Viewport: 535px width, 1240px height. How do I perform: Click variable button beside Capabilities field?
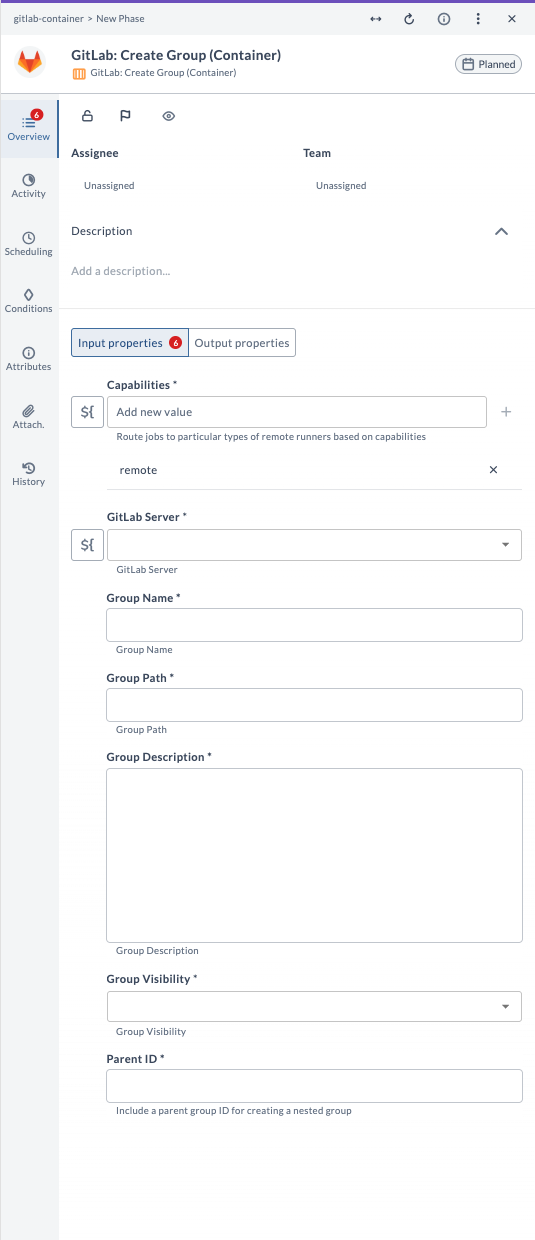88,412
